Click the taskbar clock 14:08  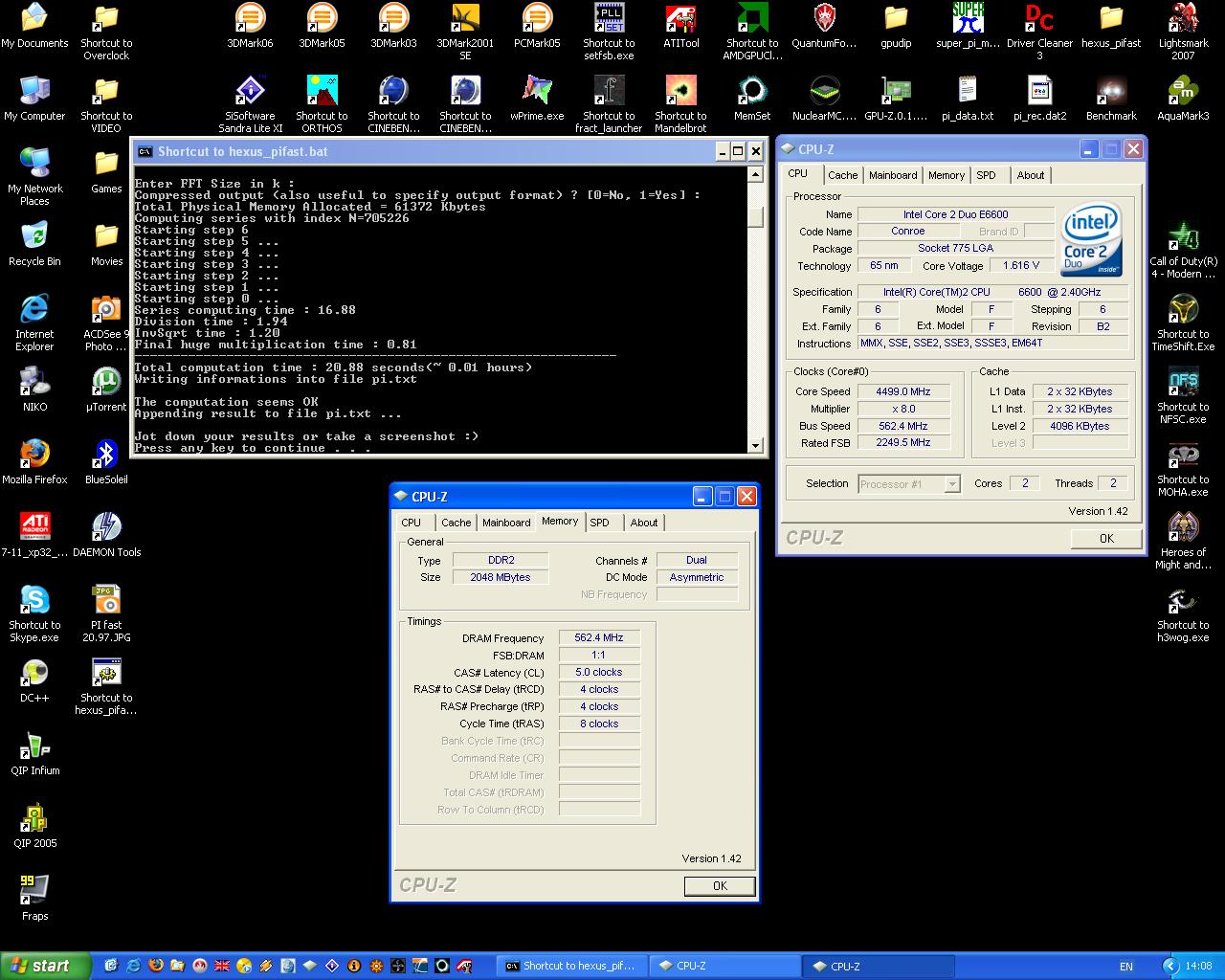[1198, 967]
